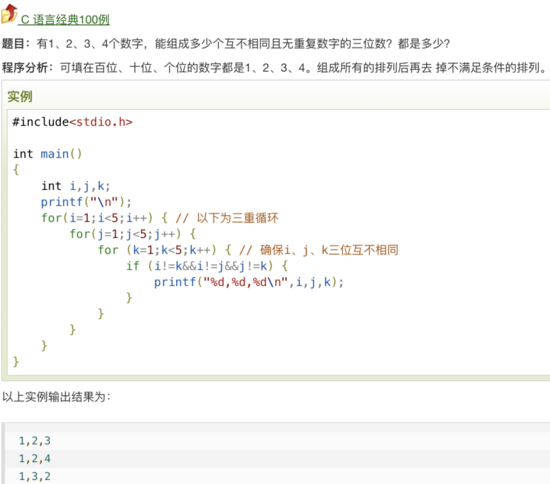Click the 'printf("%d,%d,%d\n",i,j,k);' line
This screenshot has width=550, height=484.
point(249,282)
